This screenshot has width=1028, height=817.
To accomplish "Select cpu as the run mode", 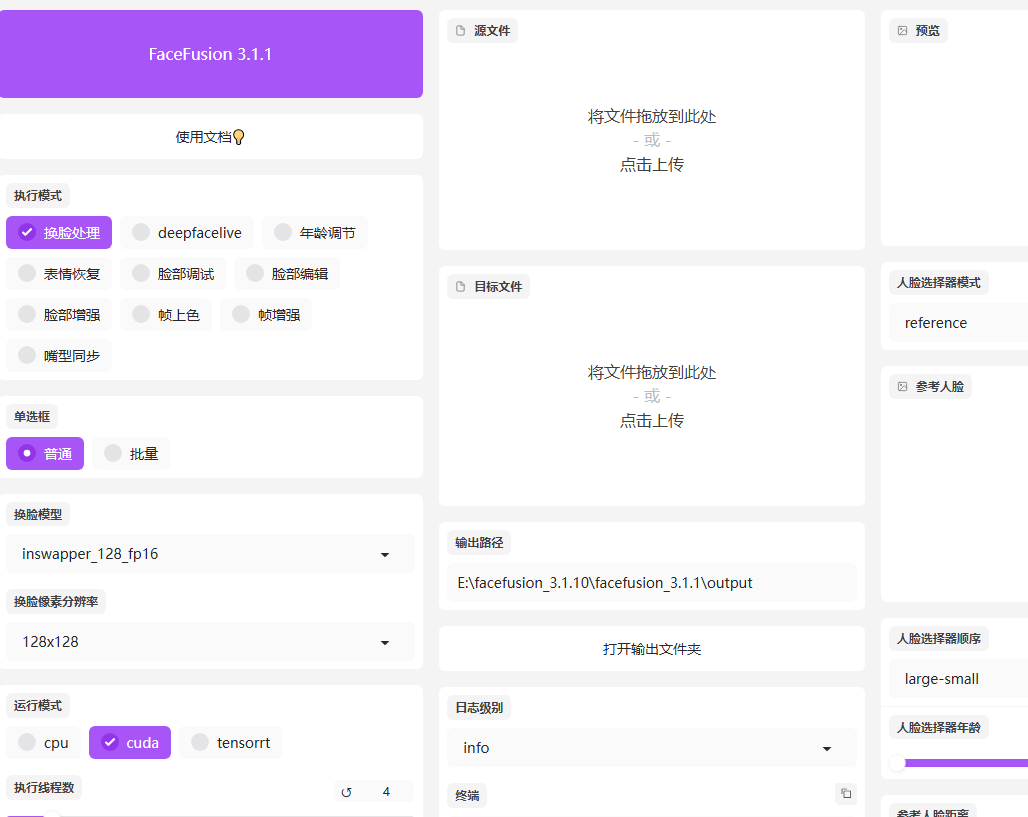I will coord(43,742).
